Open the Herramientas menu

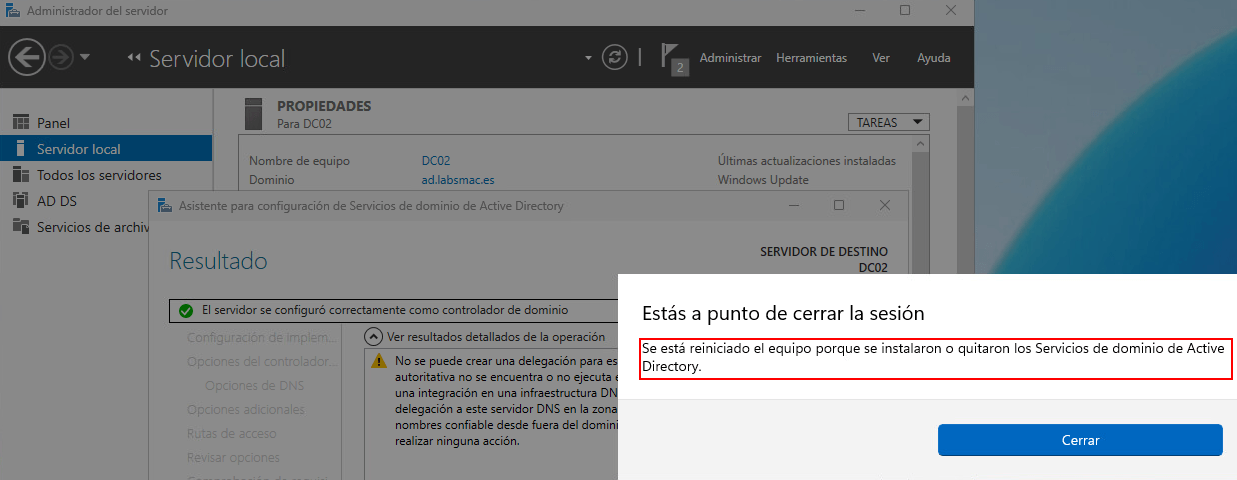811,58
